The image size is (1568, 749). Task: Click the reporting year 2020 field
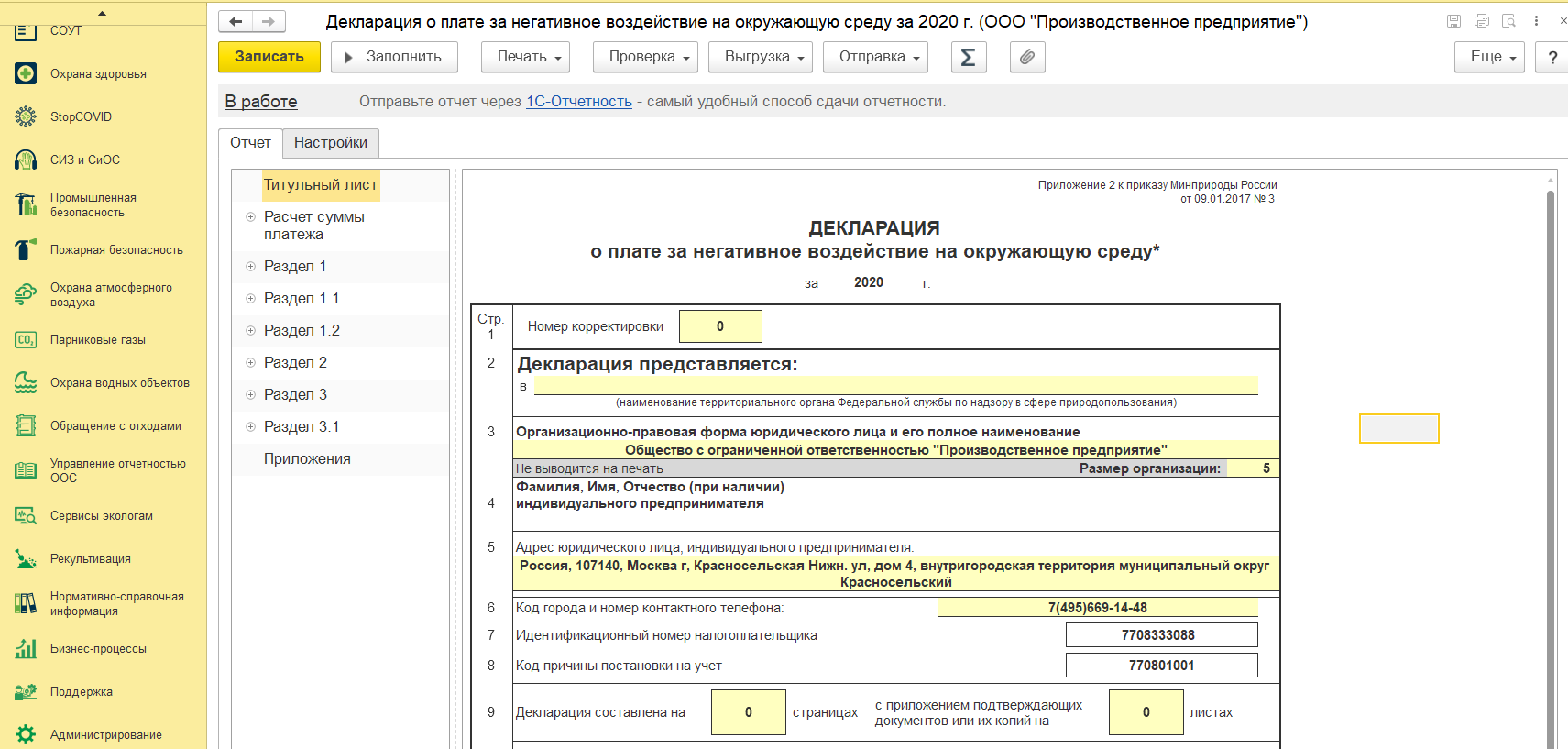pos(869,282)
